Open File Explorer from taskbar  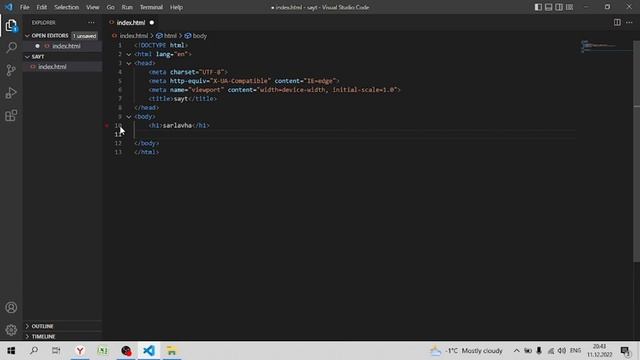pyautogui.click(x=172, y=351)
